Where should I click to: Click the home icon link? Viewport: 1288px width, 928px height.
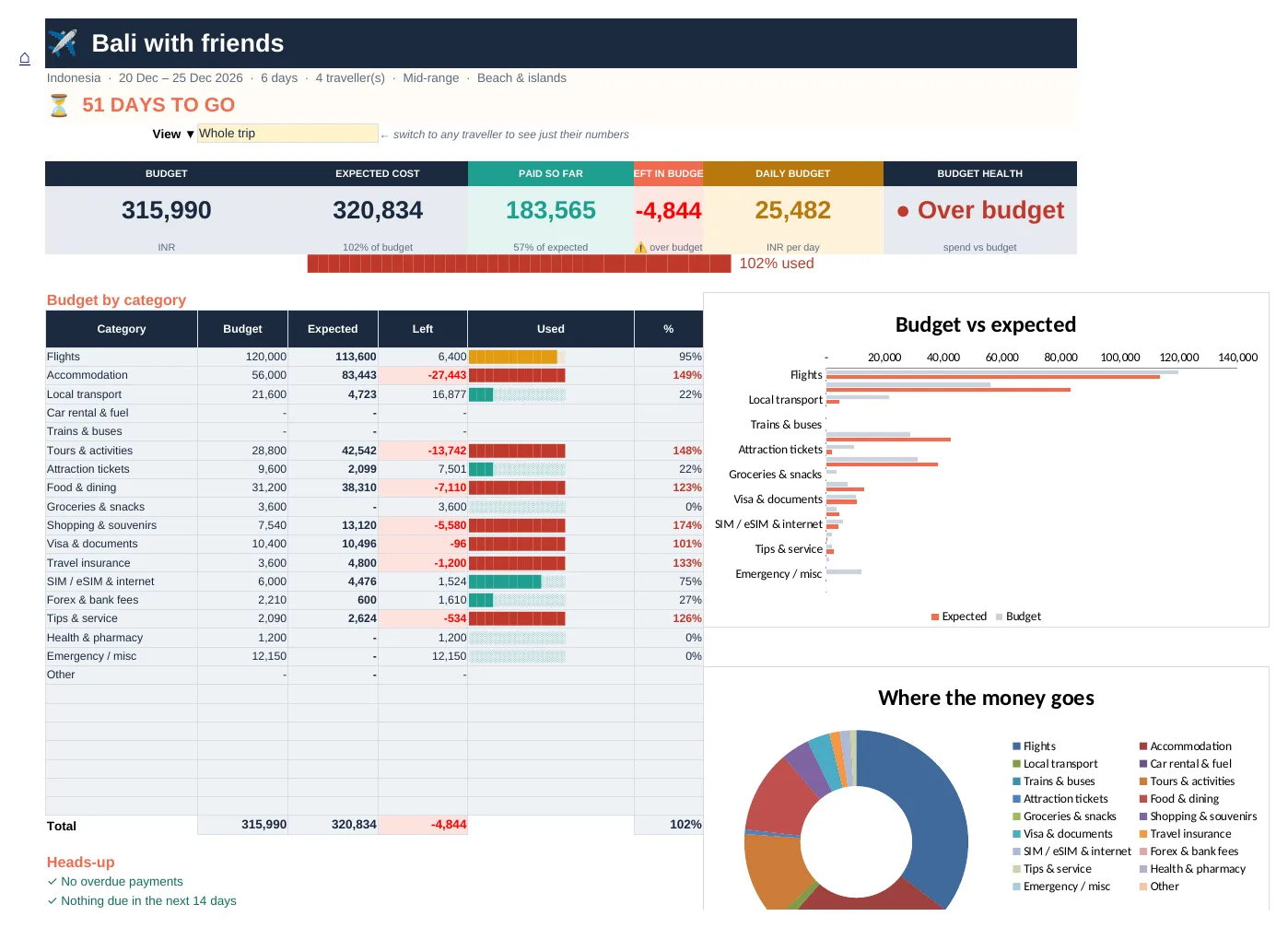[25, 59]
